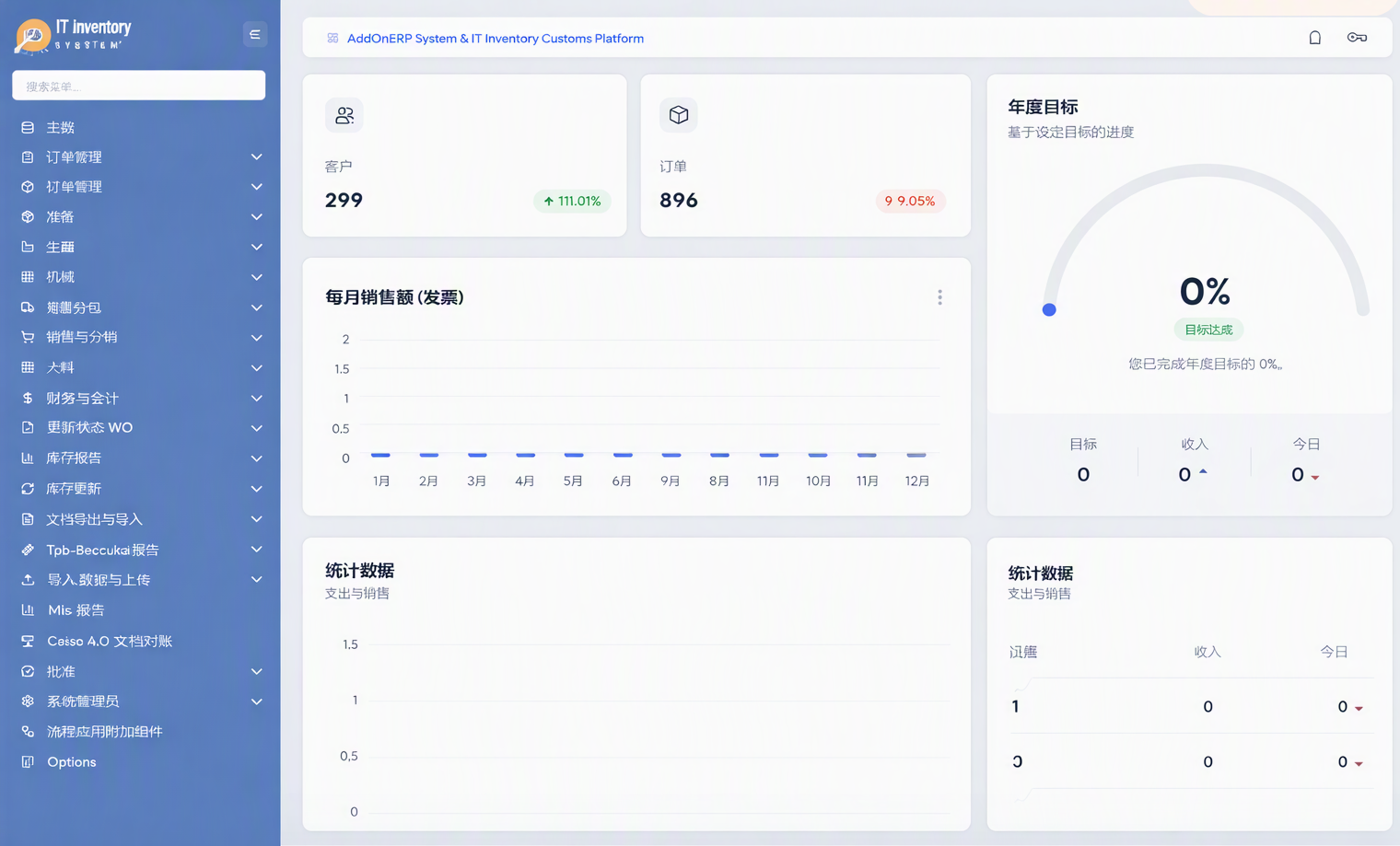1400x846 pixels.
Task: Click the 每月销售额 (发票) chart title
Action: (x=394, y=297)
